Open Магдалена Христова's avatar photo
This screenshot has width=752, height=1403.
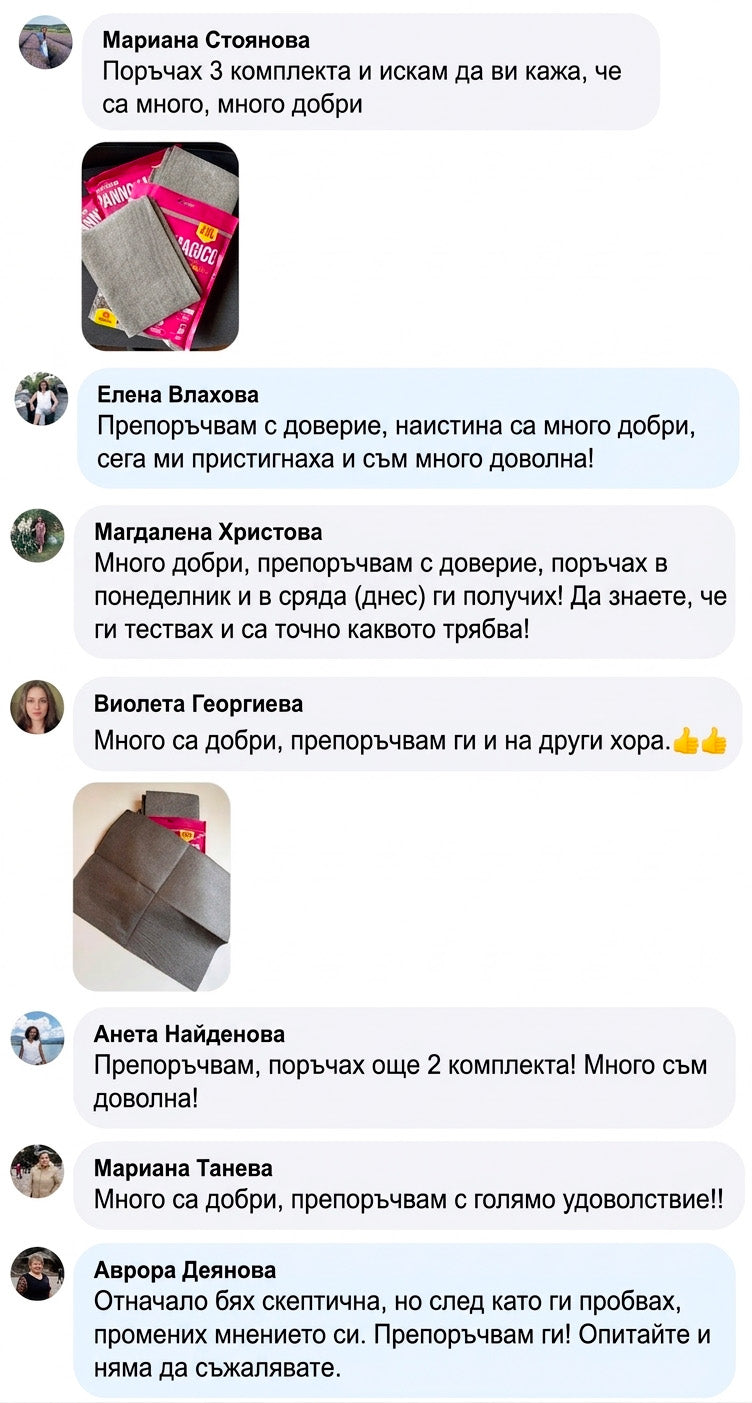37,535
